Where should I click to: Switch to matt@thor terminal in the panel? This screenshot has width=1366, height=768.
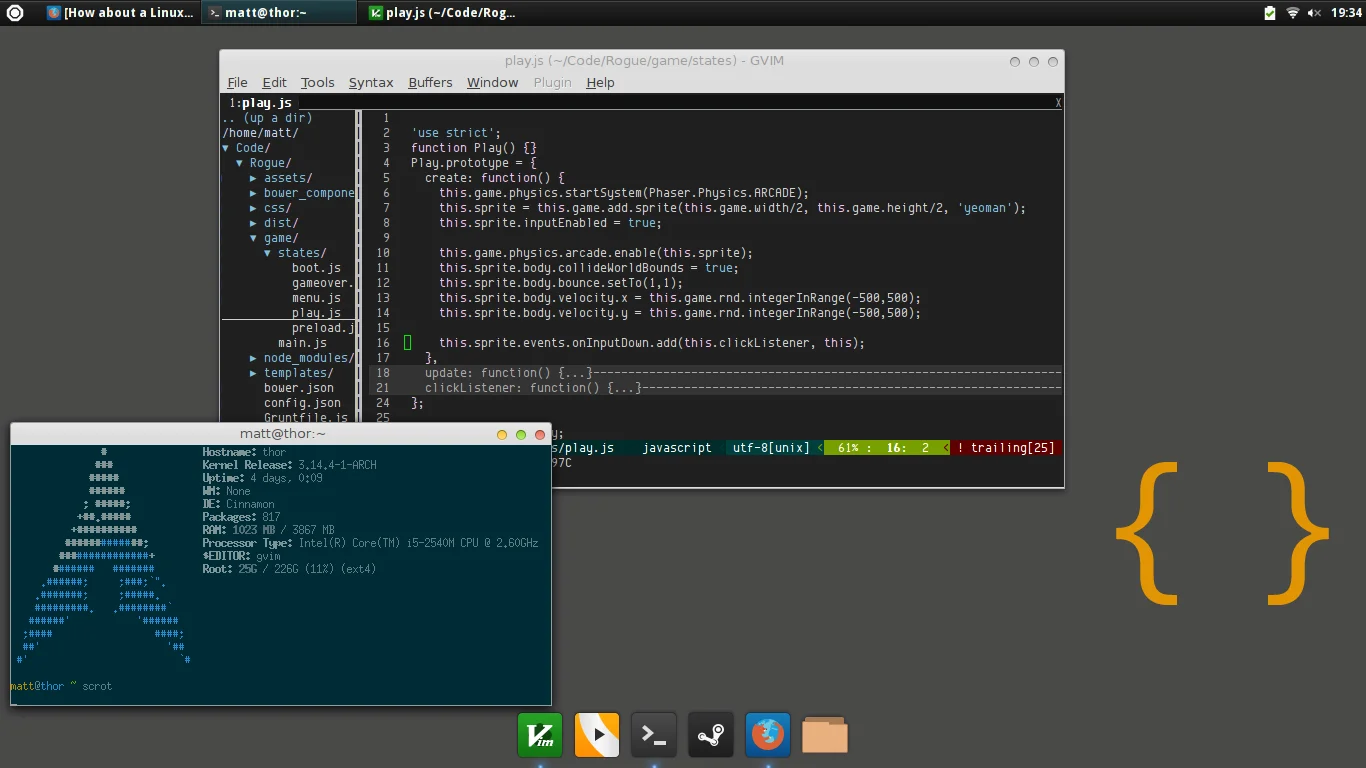279,13
